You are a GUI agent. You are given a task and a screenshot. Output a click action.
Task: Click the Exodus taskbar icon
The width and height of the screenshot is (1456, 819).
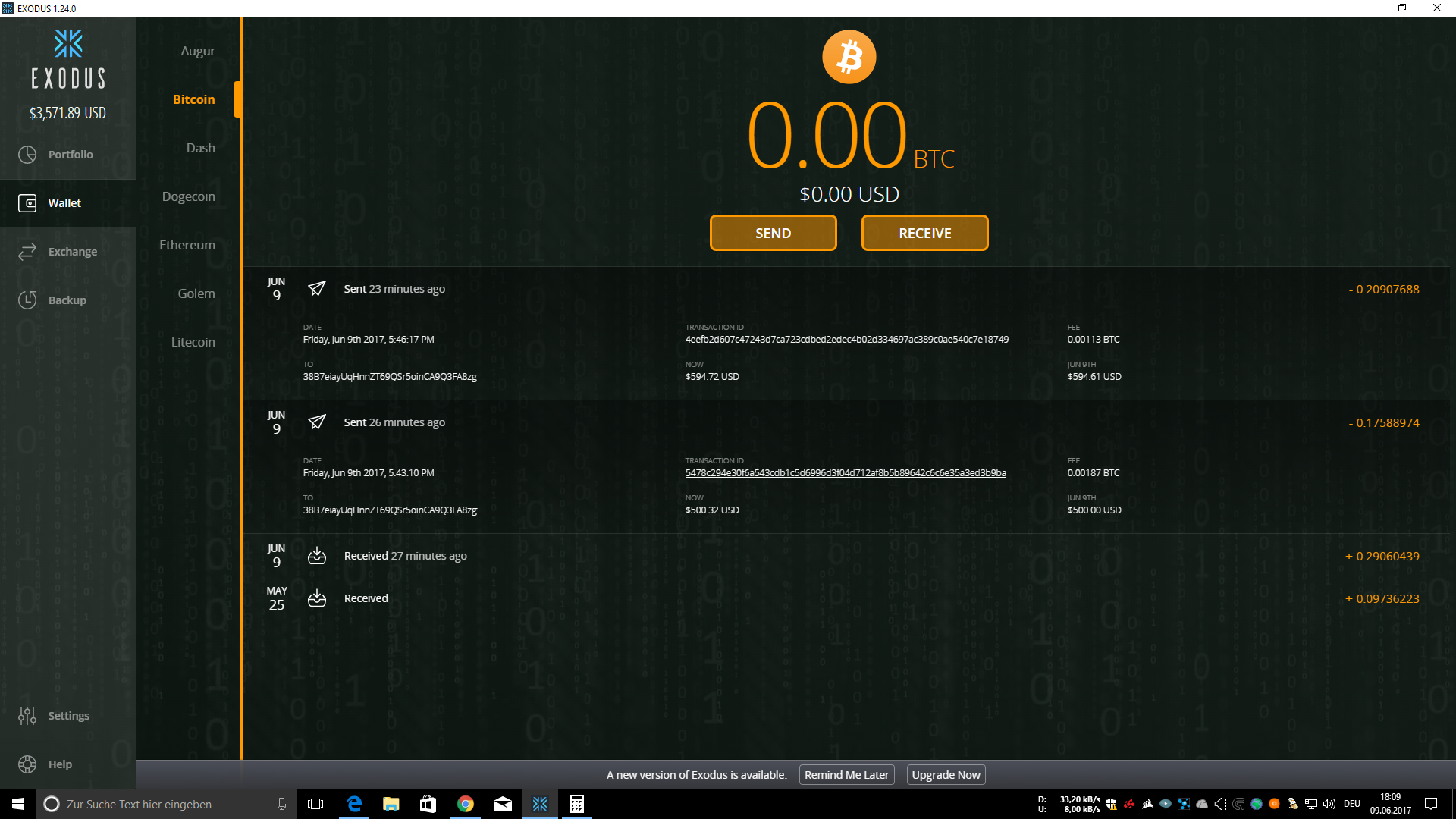tap(540, 804)
